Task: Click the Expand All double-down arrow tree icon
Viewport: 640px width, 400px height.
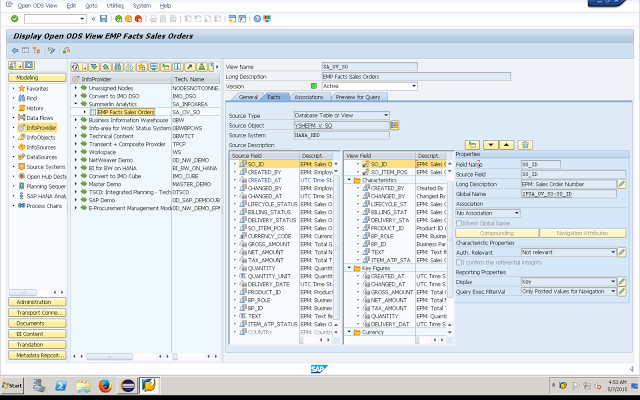Action: click(94, 67)
